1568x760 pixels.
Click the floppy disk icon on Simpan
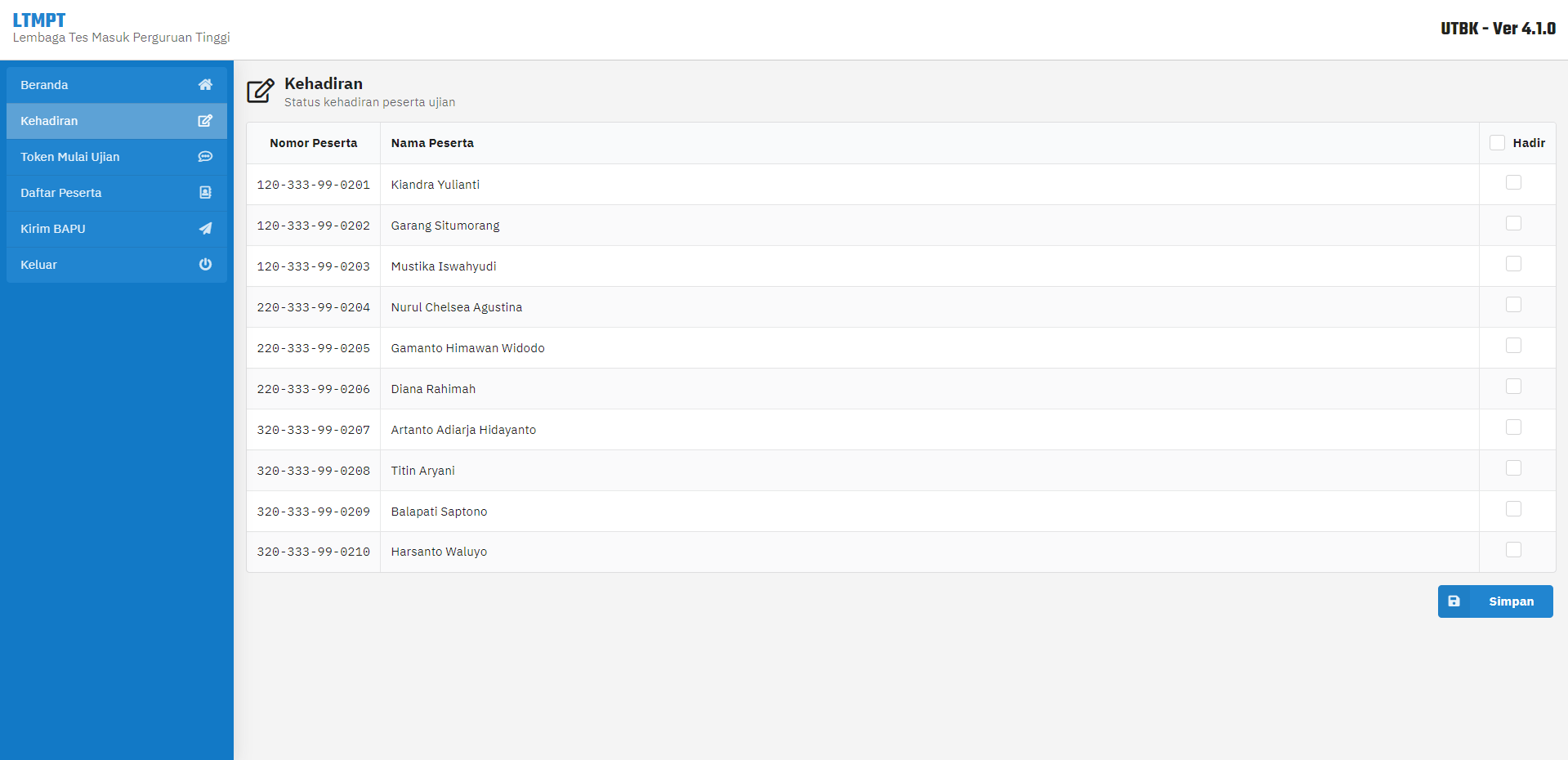point(1454,601)
